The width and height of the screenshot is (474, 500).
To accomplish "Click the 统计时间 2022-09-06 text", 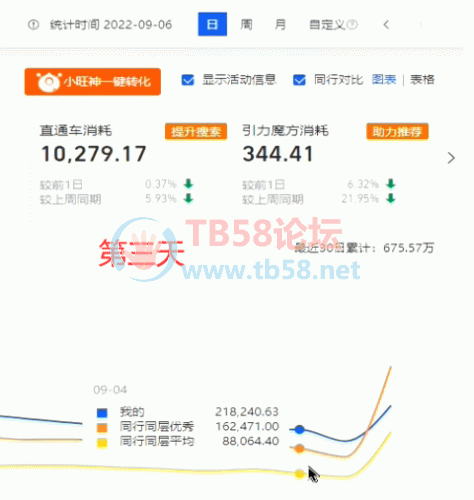I will click(x=111, y=25).
